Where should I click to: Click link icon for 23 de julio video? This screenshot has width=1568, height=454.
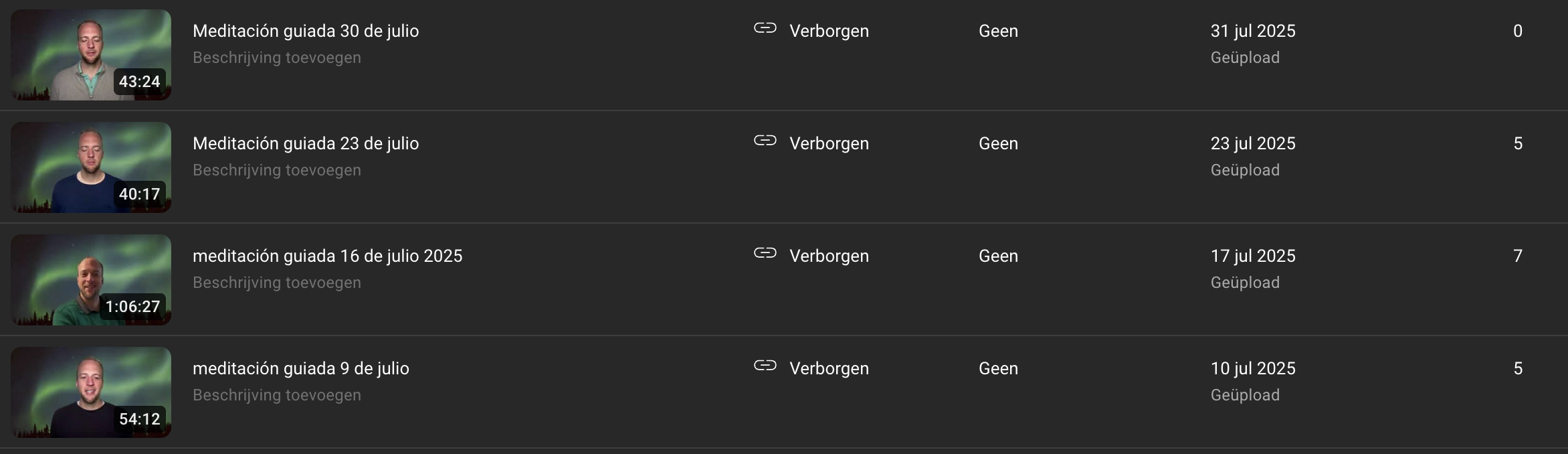765,141
